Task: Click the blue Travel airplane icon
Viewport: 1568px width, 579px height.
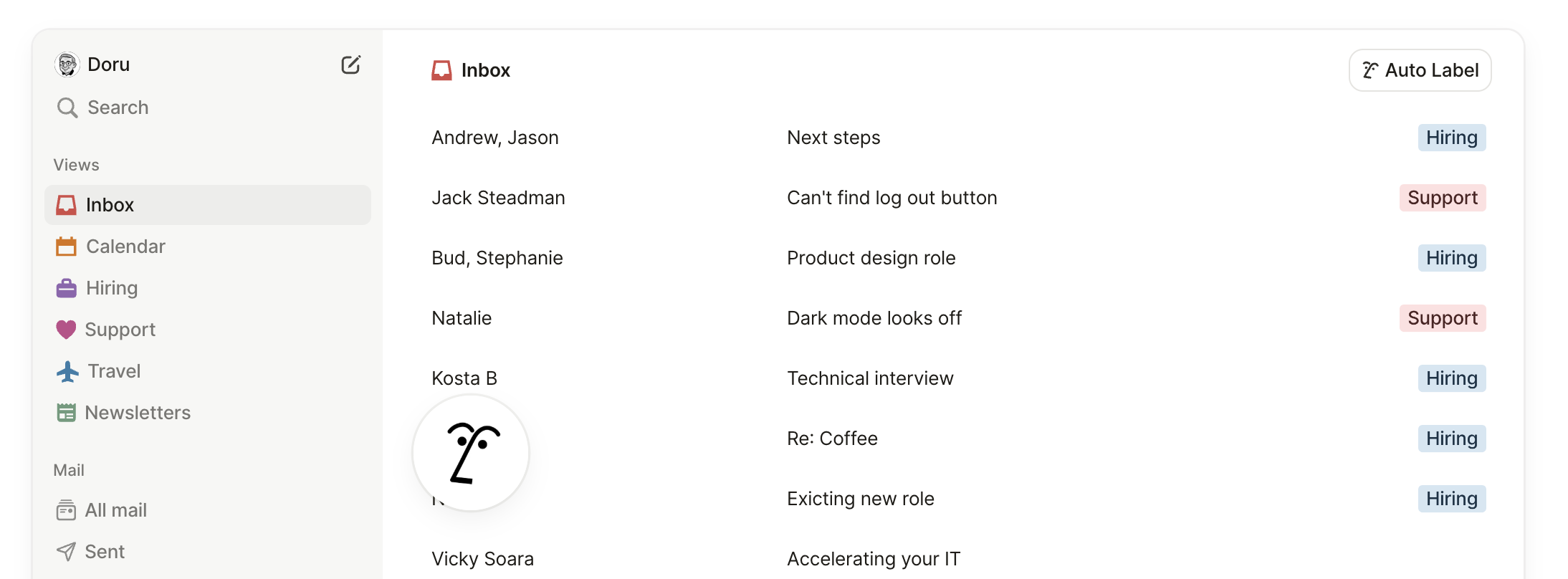Action: [x=67, y=371]
